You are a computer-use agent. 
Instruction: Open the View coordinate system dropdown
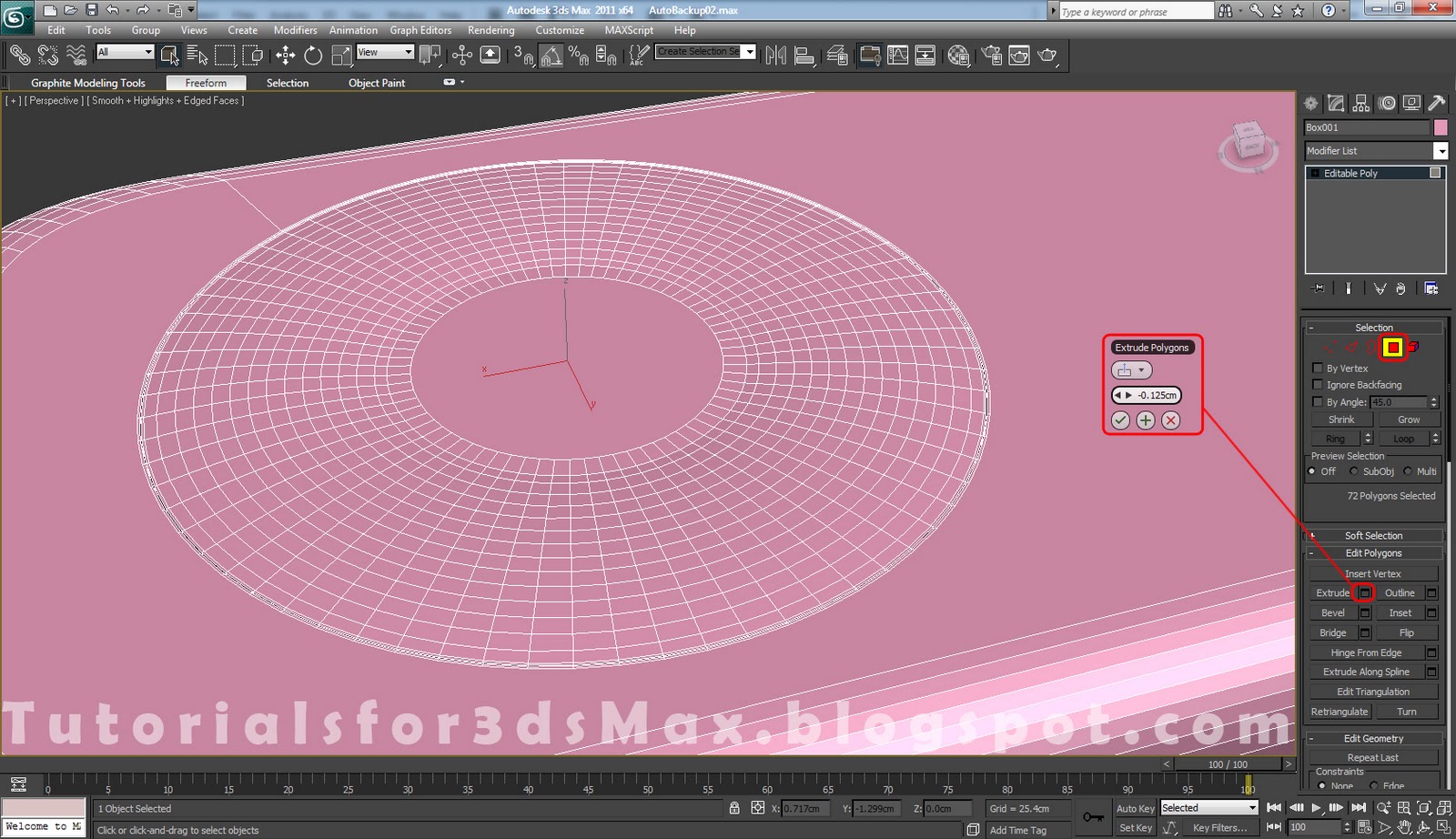(x=385, y=52)
